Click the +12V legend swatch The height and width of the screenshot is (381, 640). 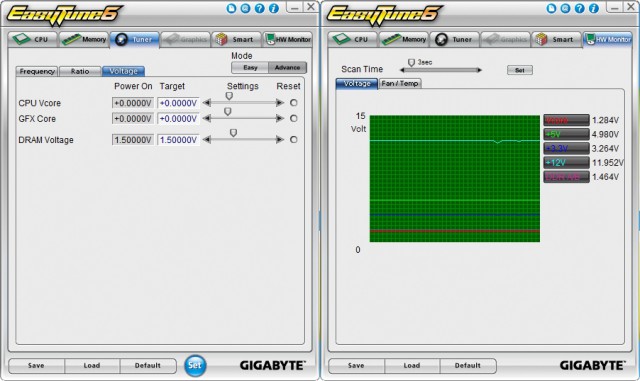click(x=566, y=163)
